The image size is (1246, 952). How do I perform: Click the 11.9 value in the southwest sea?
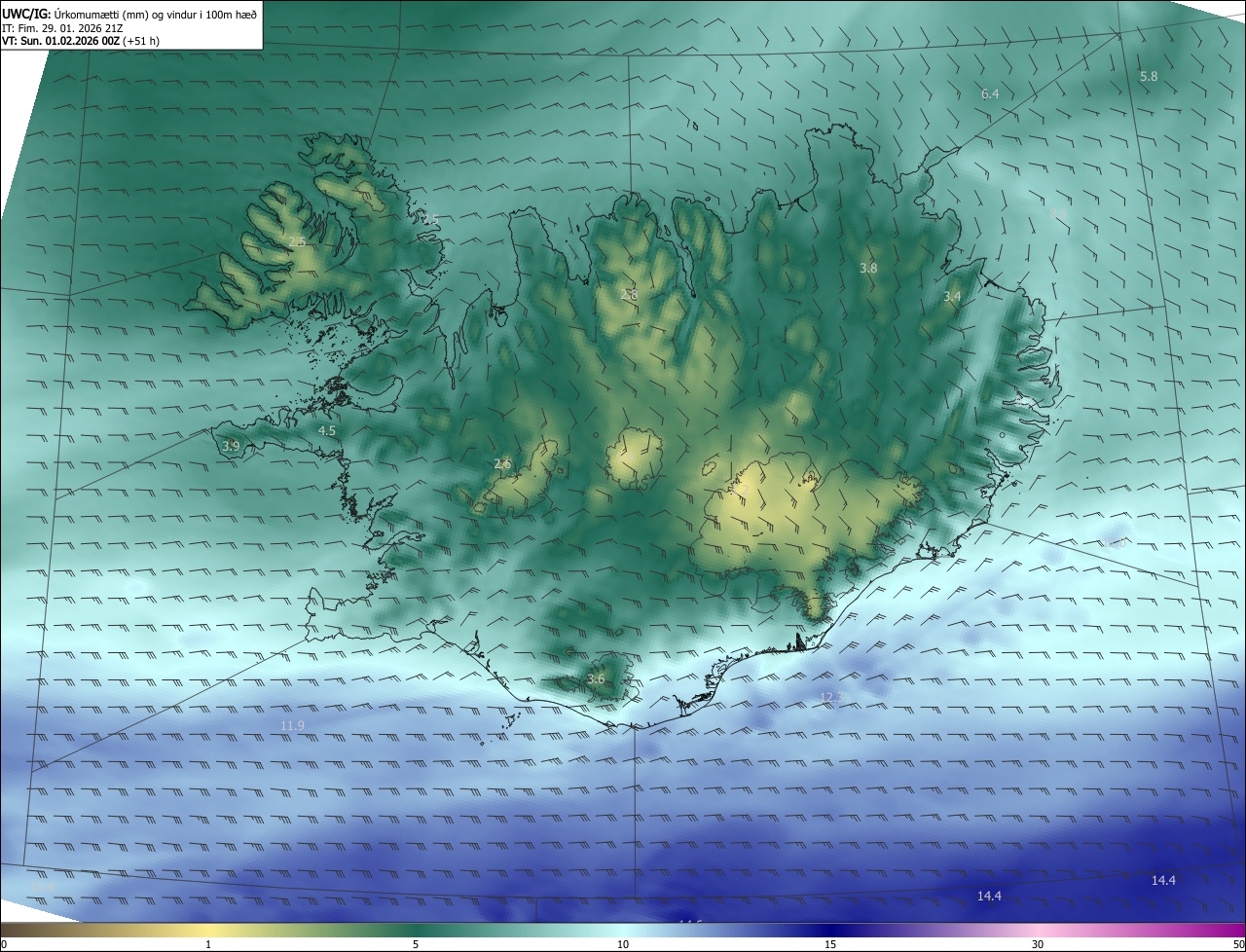[x=292, y=725]
